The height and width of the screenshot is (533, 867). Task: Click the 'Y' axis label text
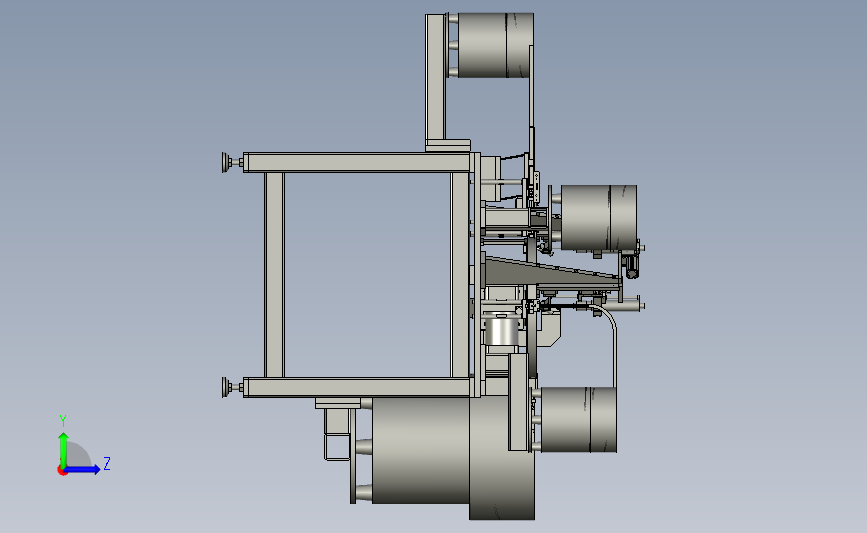63,421
